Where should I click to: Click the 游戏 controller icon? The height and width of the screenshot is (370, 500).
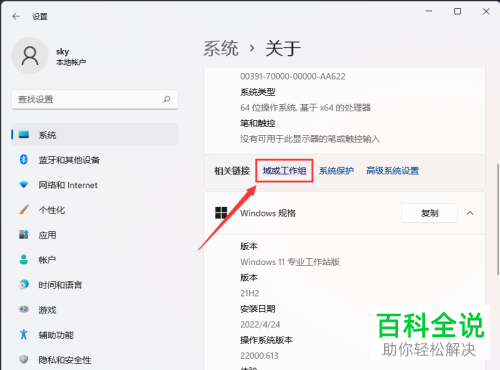click(x=24, y=309)
